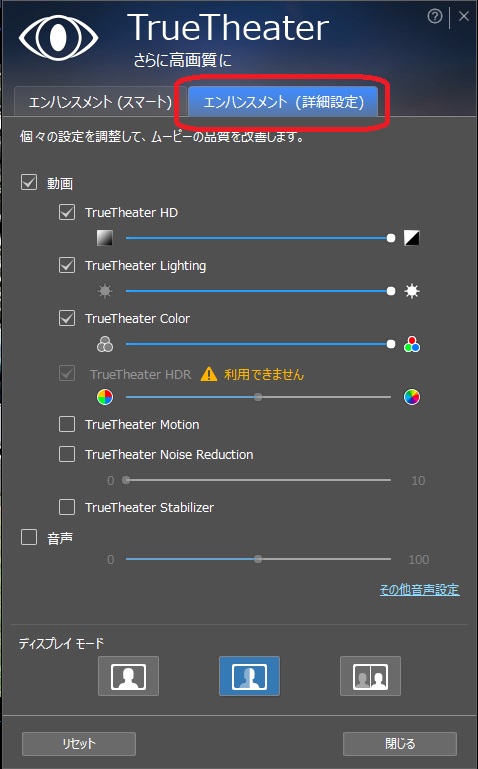Screen dimensions: 478x769
Task: Toggle the 音声 audio checkbox
Action: point(29,537)
